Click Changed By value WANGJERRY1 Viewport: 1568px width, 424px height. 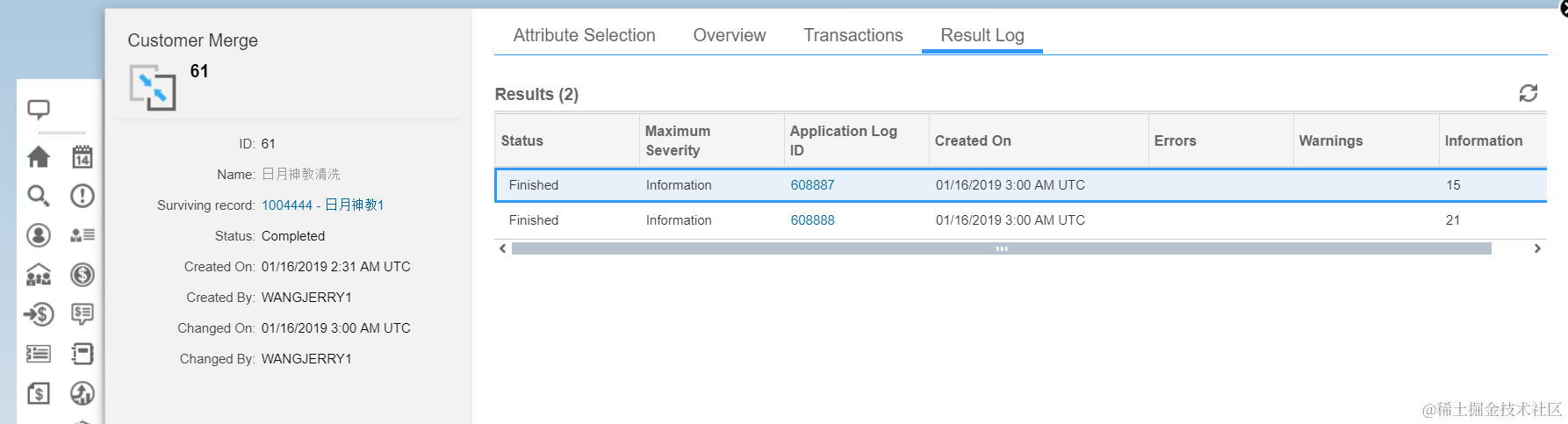coord(306,359)
